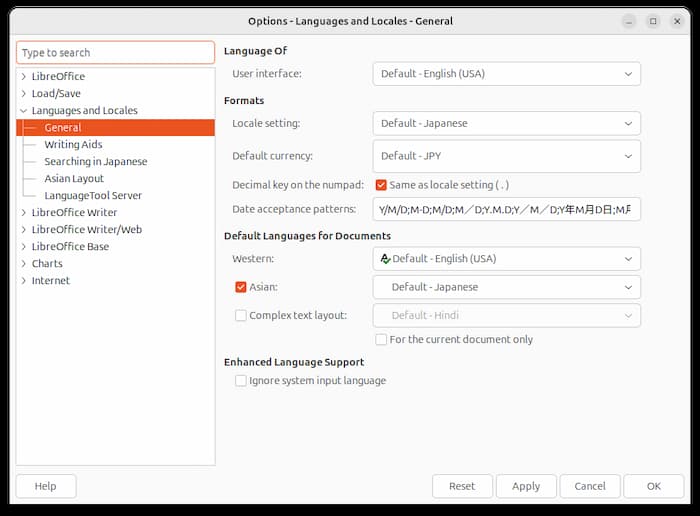
Task: Expand the LibreOffice Base node
Action: point(24,246)
